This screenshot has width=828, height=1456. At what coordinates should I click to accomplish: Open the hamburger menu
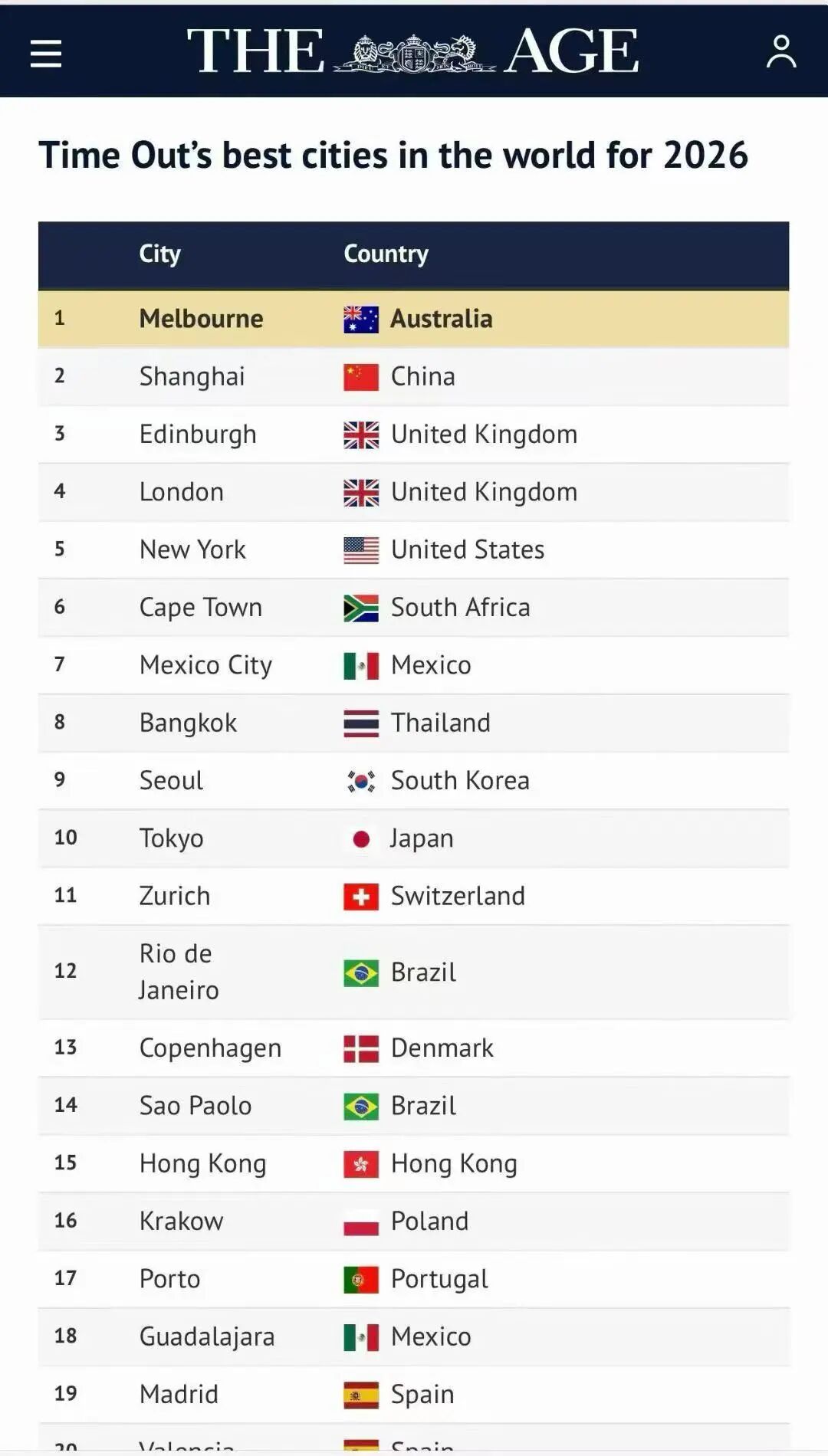point(46,53)
